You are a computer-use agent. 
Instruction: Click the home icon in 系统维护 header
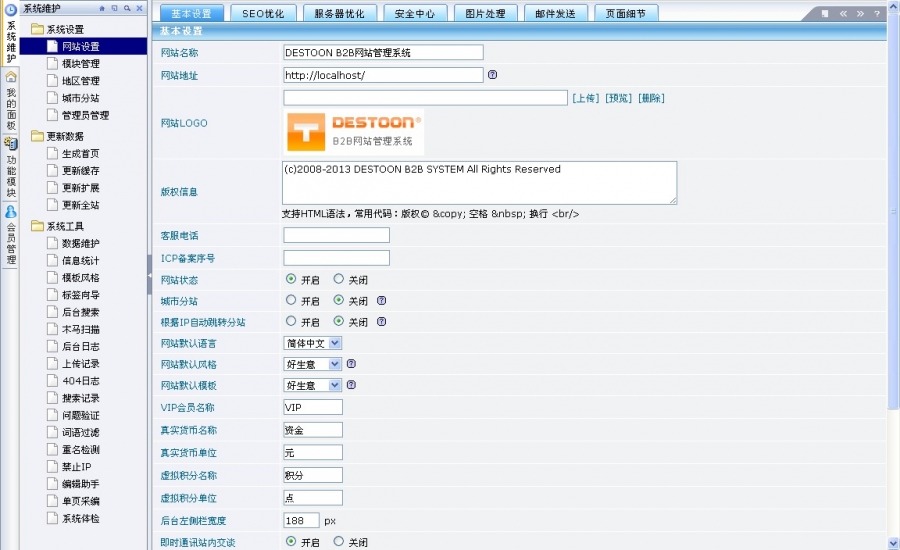point(102,8)
